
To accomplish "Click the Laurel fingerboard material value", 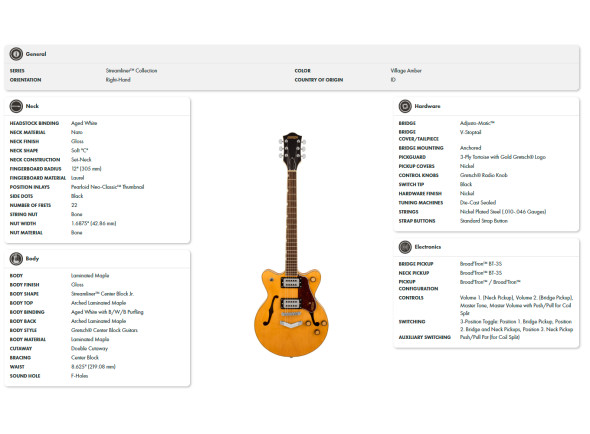I will pyautogui.click(x=78, y=178).
